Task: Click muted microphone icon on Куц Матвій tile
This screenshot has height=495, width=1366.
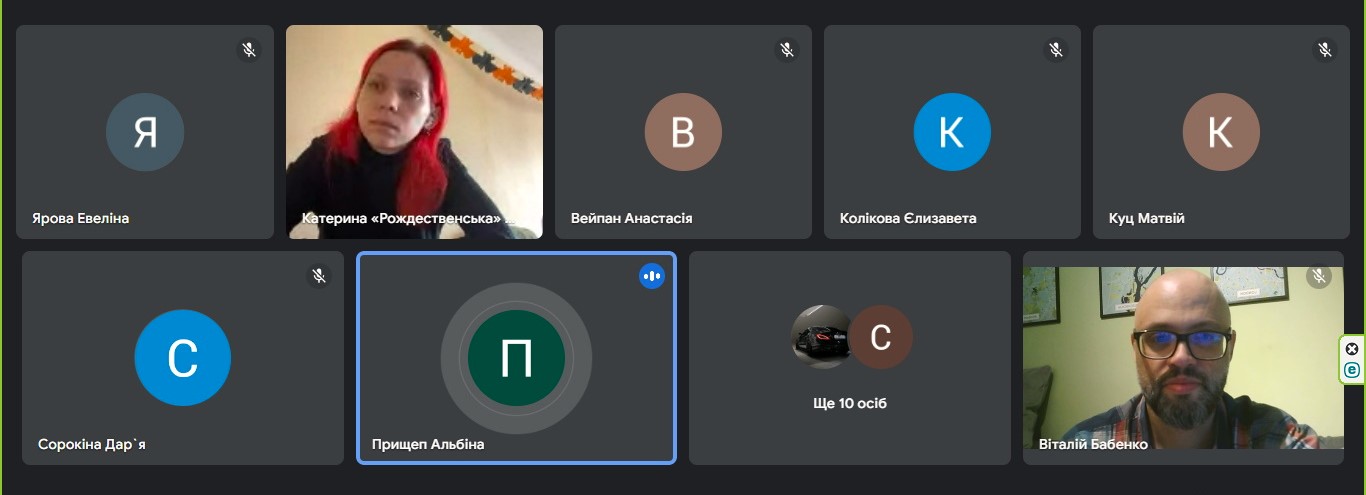Action: [1325, 49]
